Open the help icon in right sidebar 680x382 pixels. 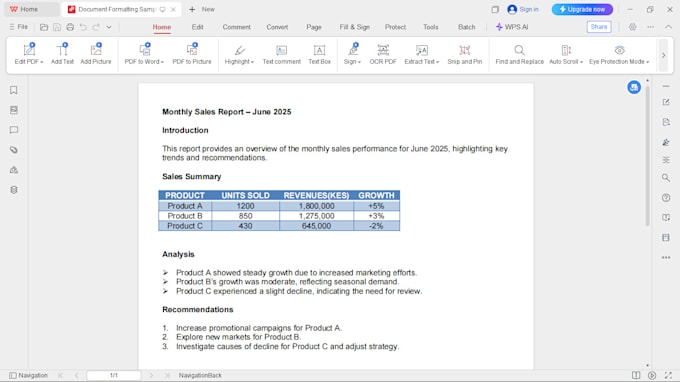[x=666, y=198]
